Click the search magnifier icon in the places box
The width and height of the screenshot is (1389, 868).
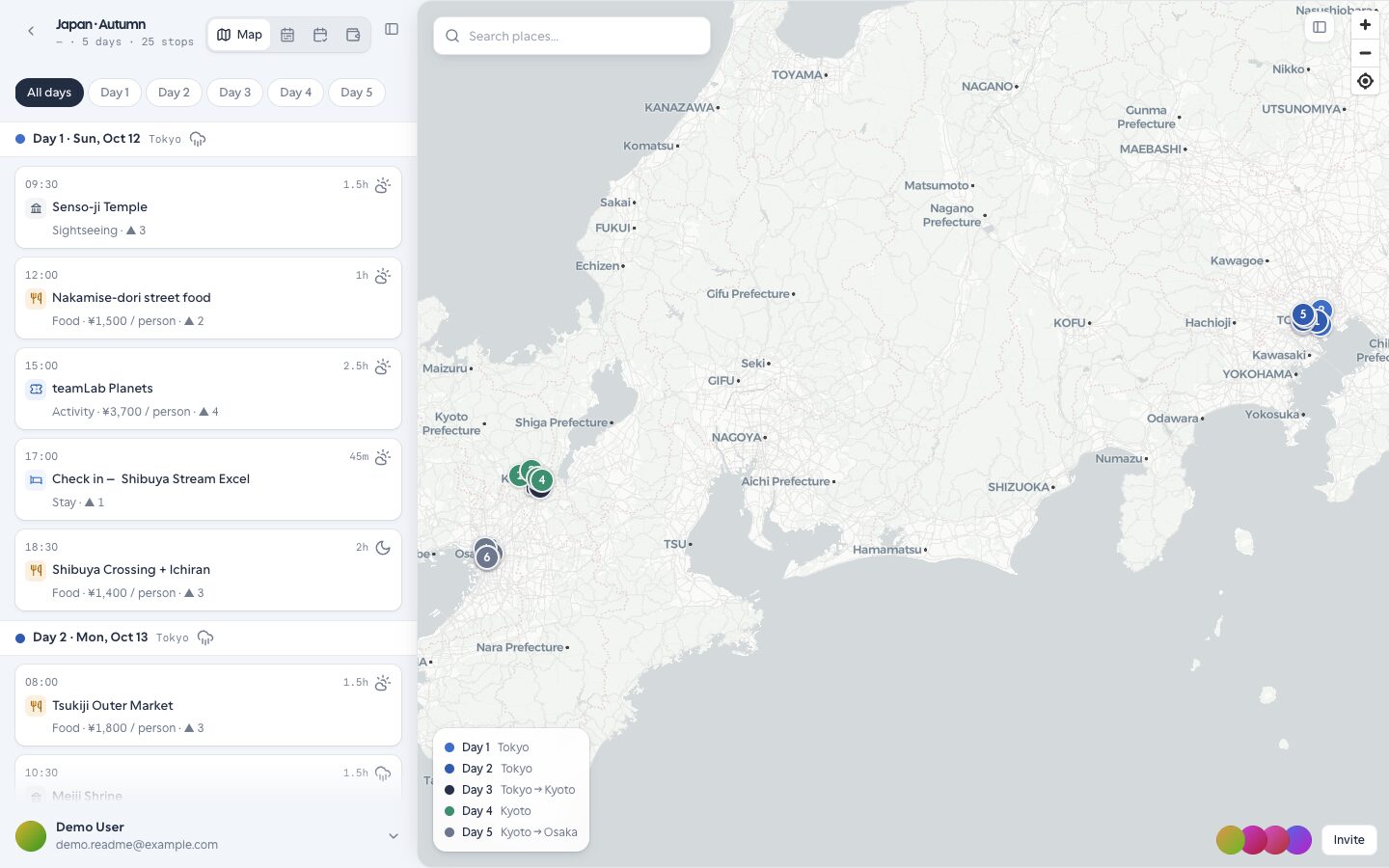click(x=452, y=36)
